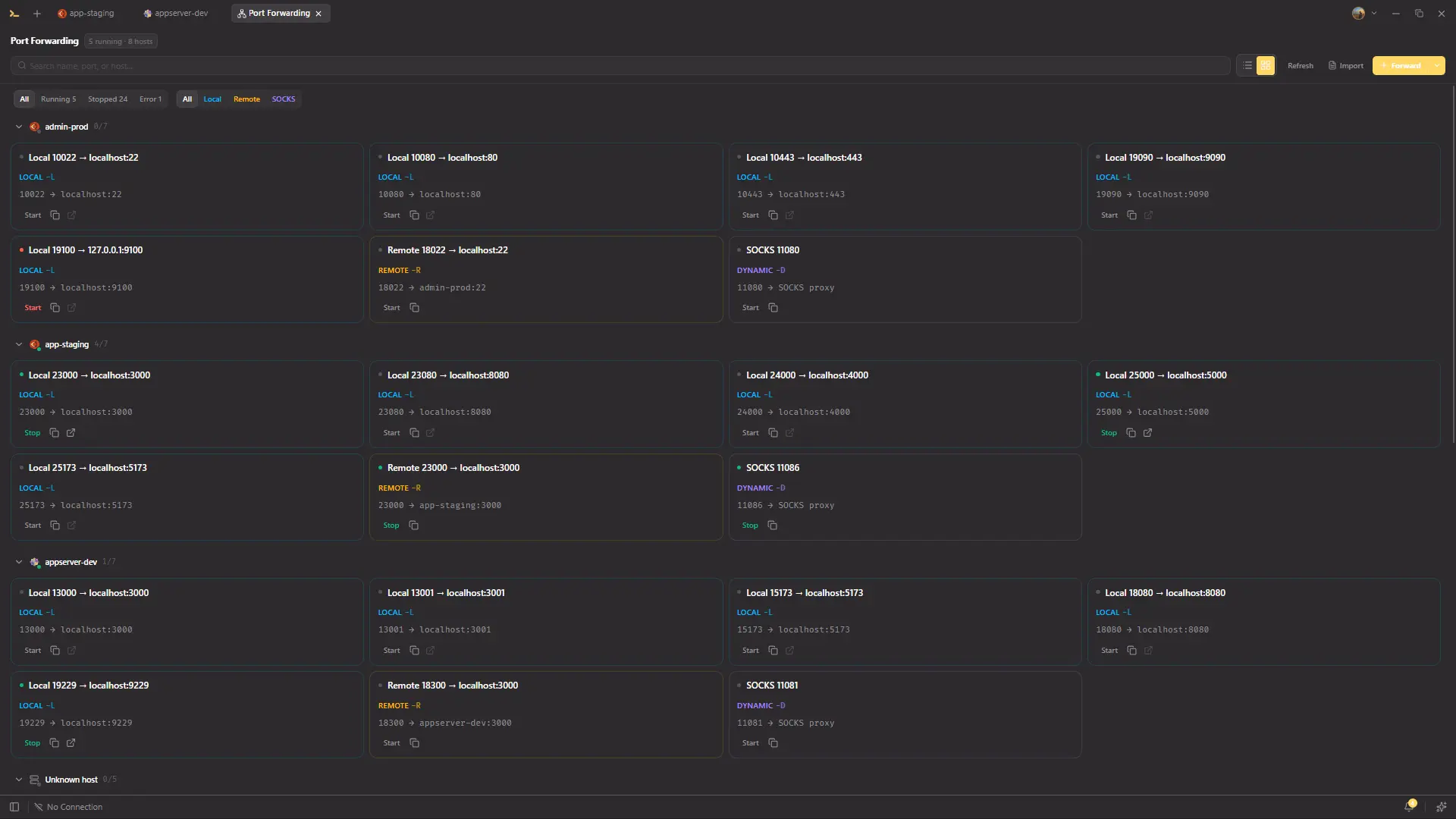Start Local 19100 errored forward
Screen dimensions: 1456x819
coord(33,308)
